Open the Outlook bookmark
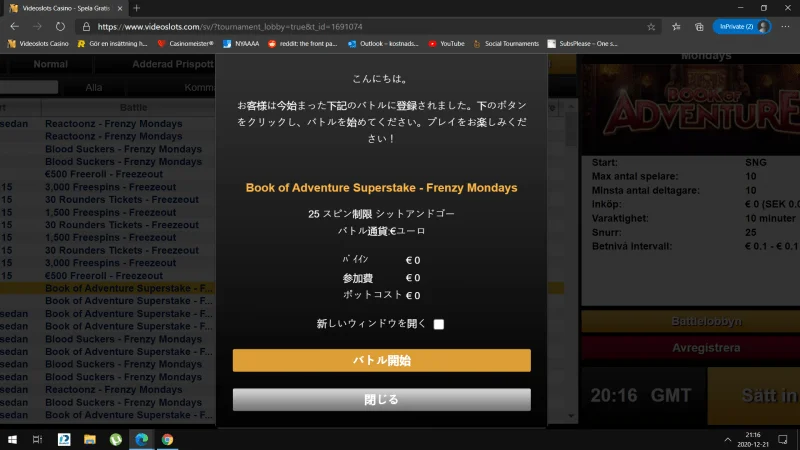The image size is (800, 450). click(x=383, y=44)
